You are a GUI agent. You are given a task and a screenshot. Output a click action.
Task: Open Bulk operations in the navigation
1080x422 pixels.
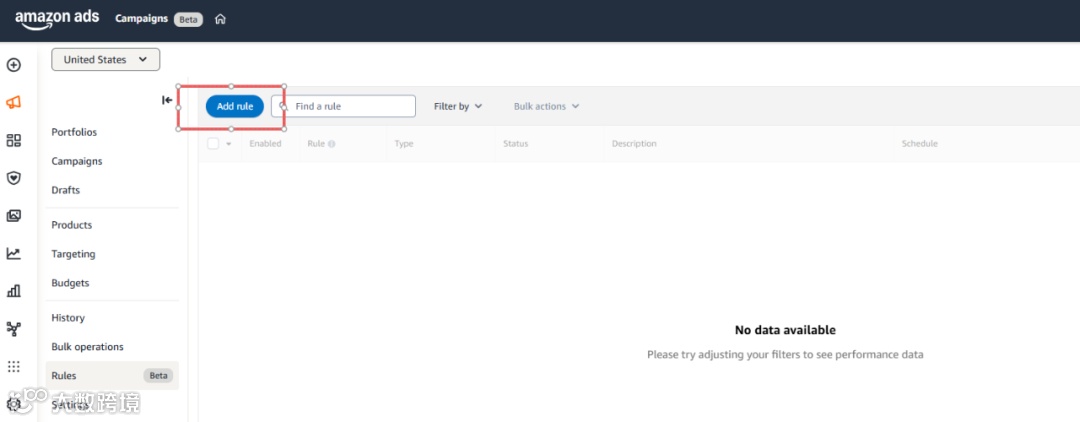point(87,347)
